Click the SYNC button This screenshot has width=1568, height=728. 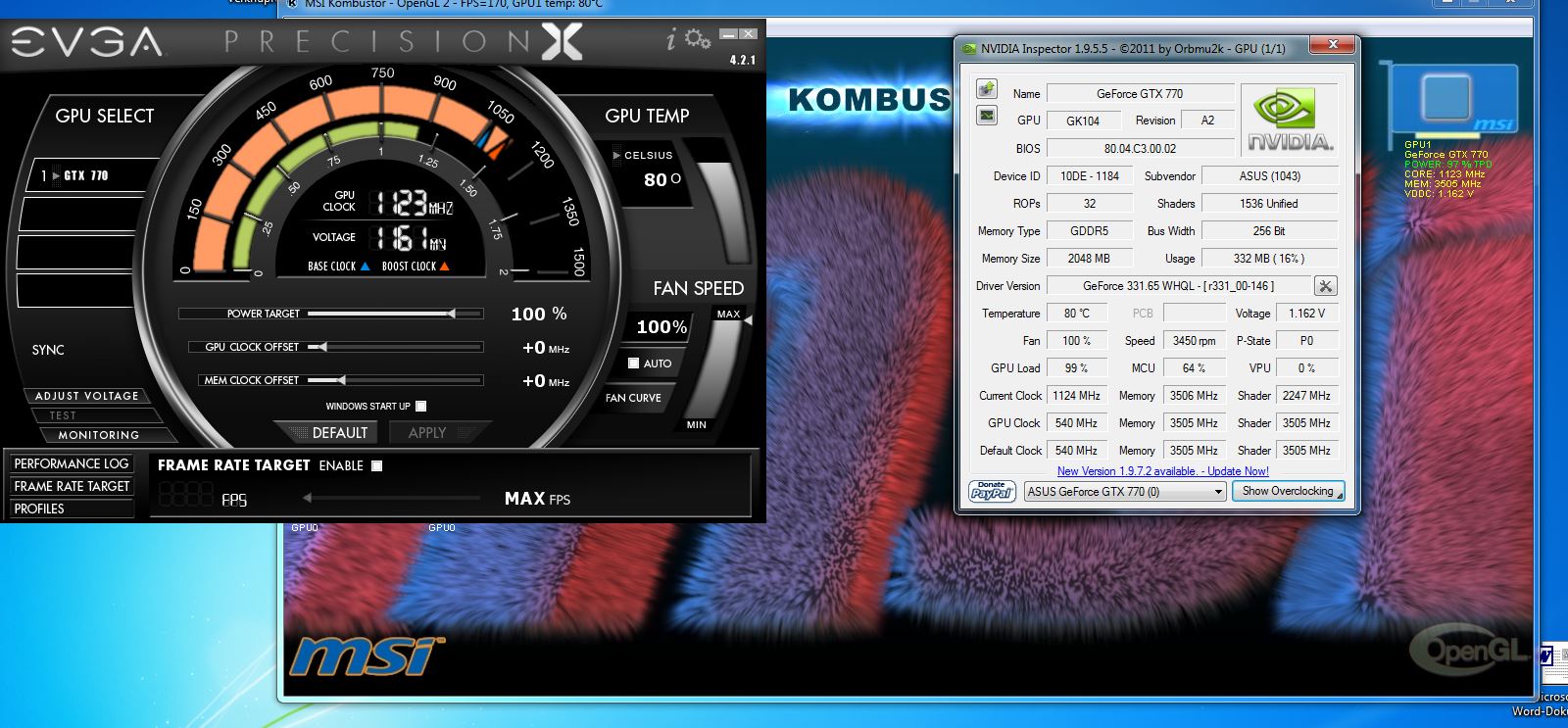(48, 350)
